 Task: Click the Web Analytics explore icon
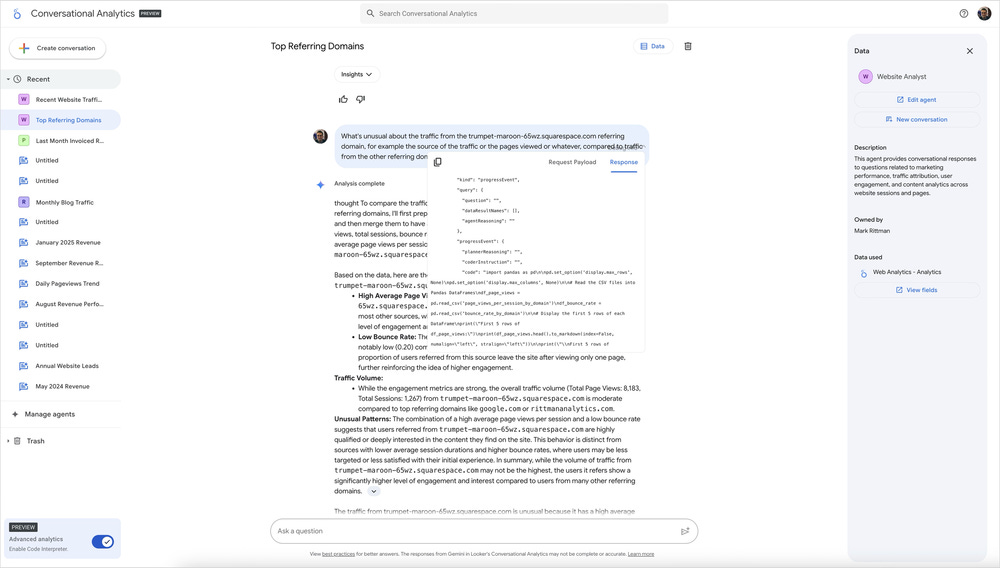click(864, 273)
